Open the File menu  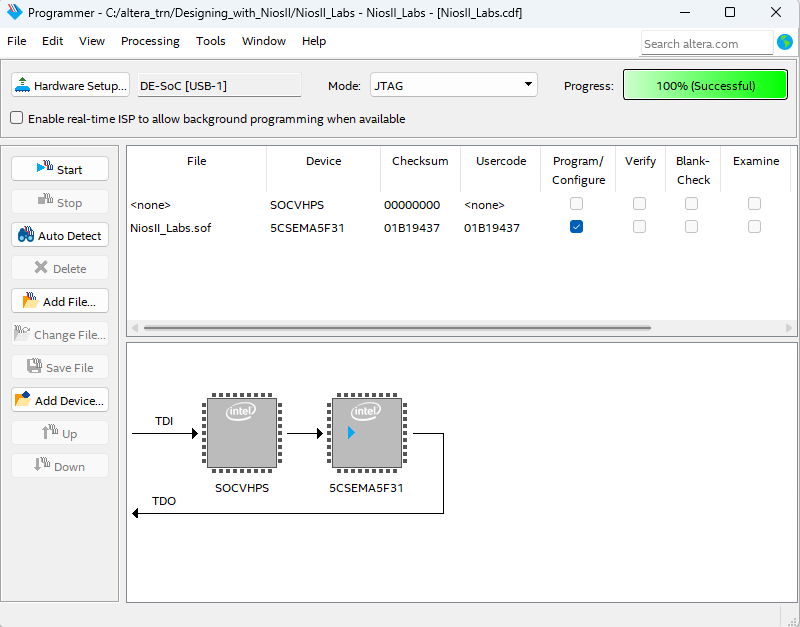pyautogui.click(x=17, y=41)
